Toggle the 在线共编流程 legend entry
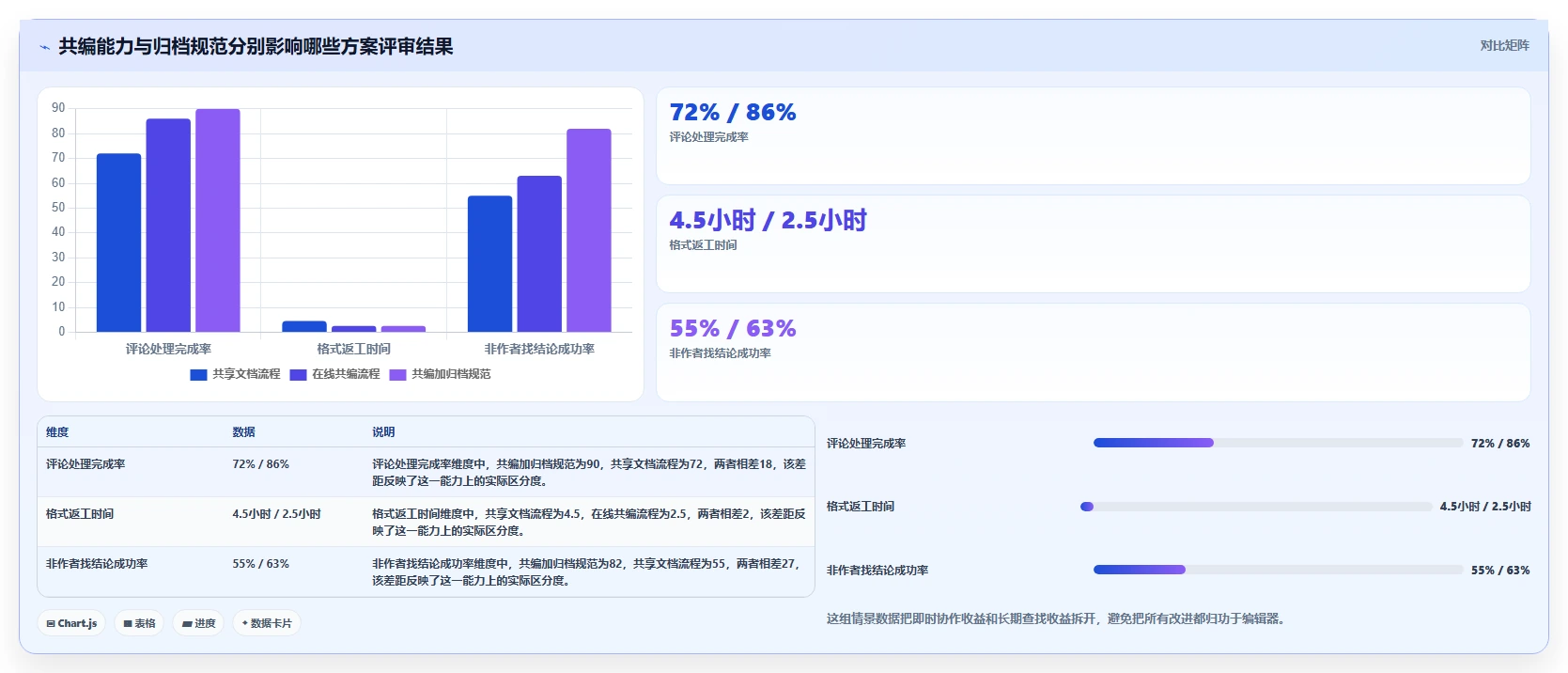This screenshot has width=1568, height=673. (334, 374)
